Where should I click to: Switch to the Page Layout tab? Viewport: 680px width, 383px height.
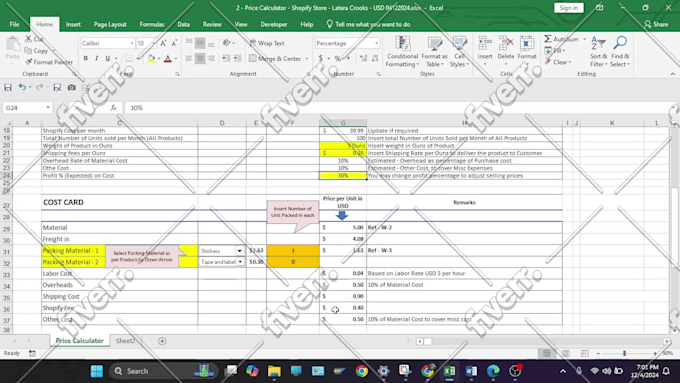pos(110,24)
